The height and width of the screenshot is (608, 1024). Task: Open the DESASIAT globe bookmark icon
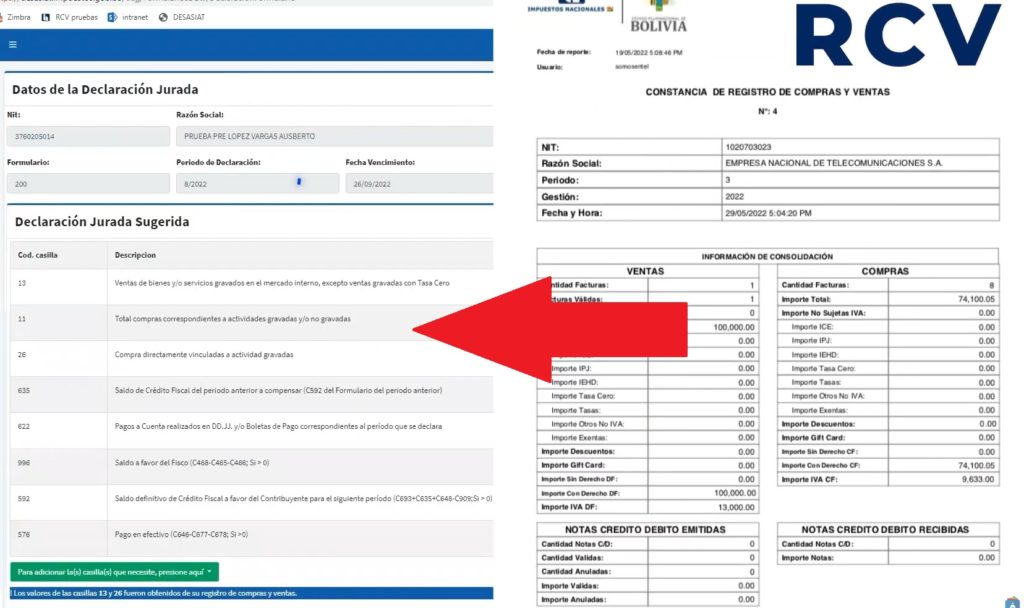[x=164, y=17]
